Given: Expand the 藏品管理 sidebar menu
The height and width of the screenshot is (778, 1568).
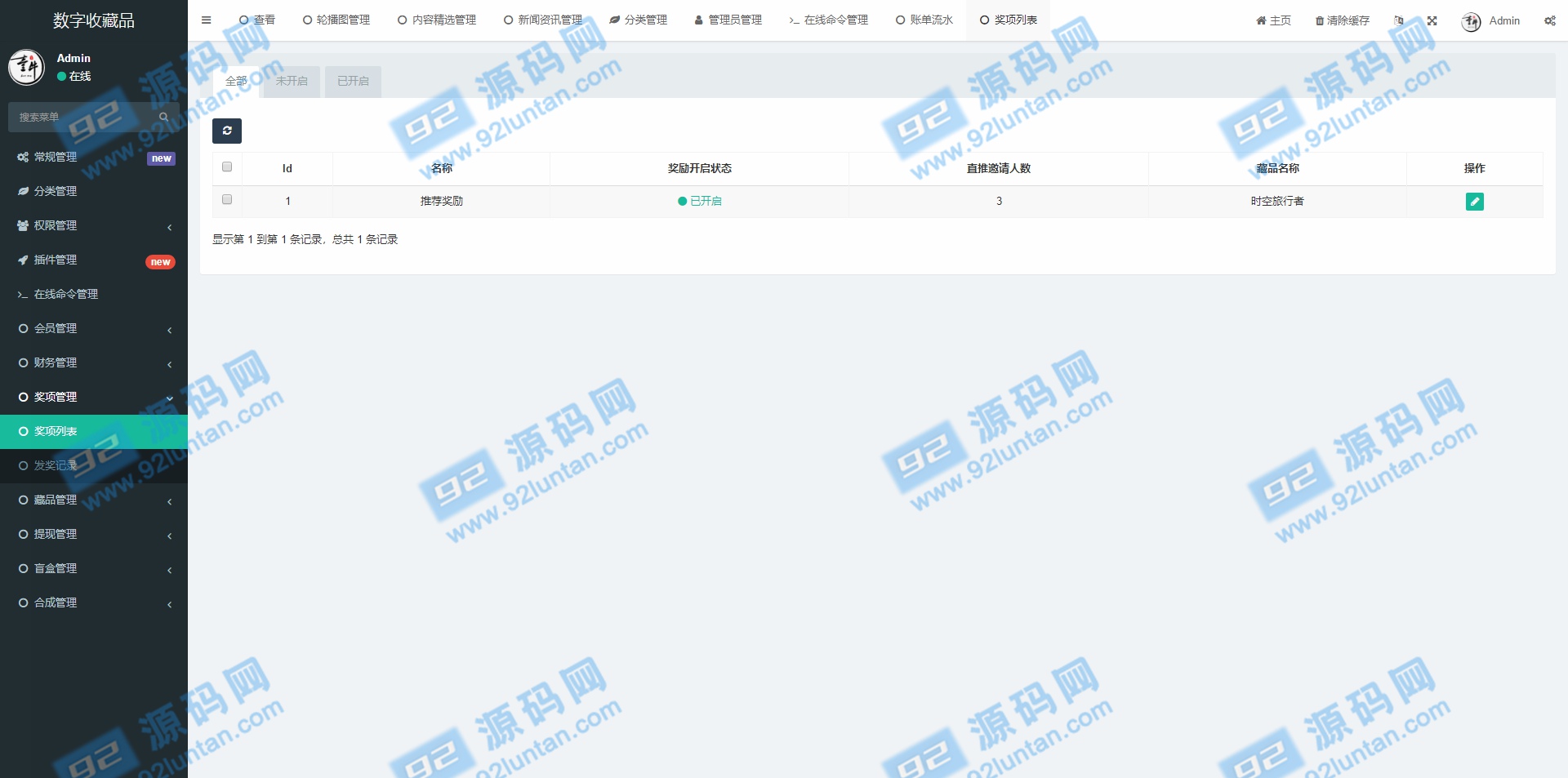Looking at the screenshot, I should coord(94,500).
